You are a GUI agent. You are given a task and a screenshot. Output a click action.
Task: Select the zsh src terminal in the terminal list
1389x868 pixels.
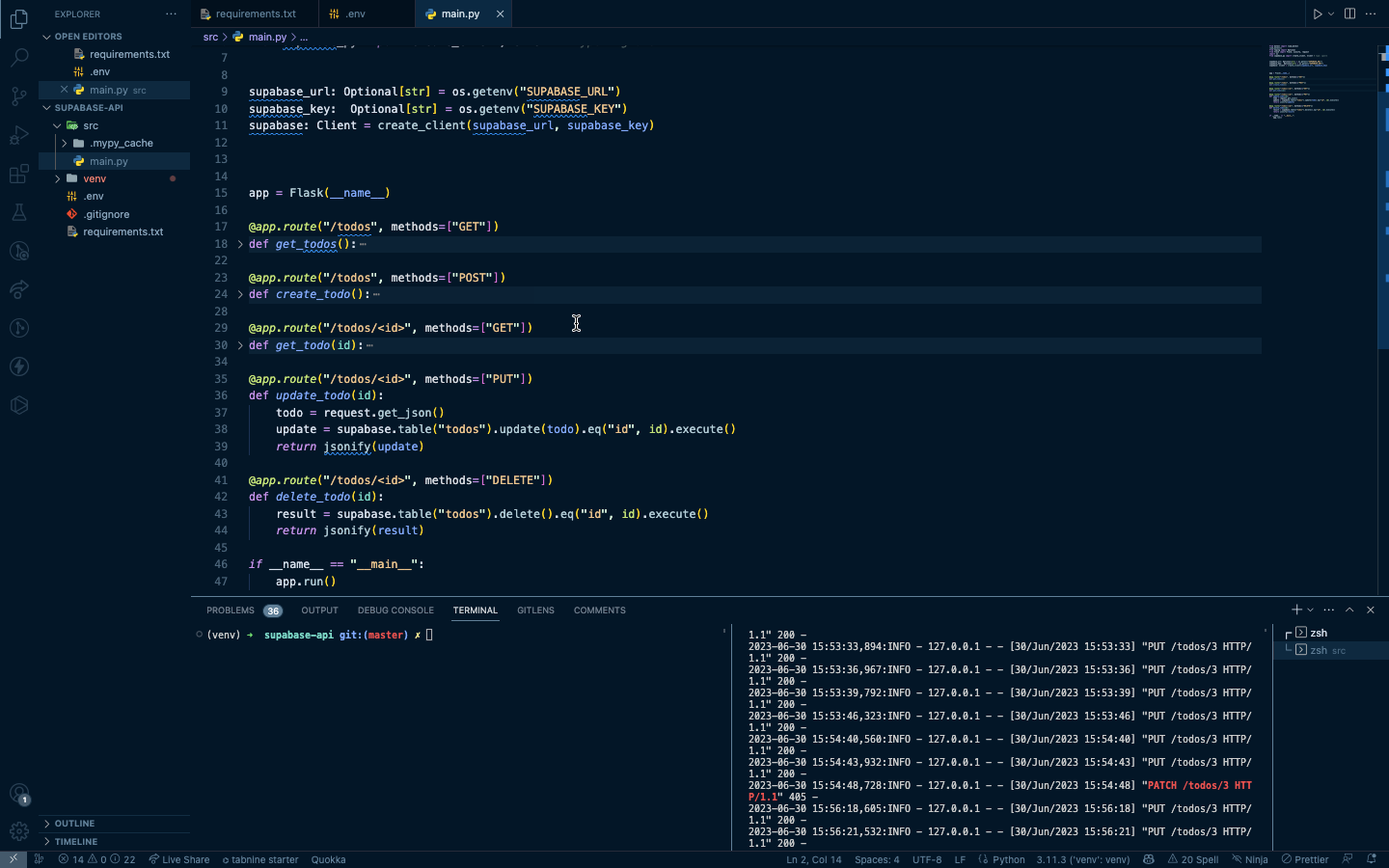click(x=1331, y=650)
